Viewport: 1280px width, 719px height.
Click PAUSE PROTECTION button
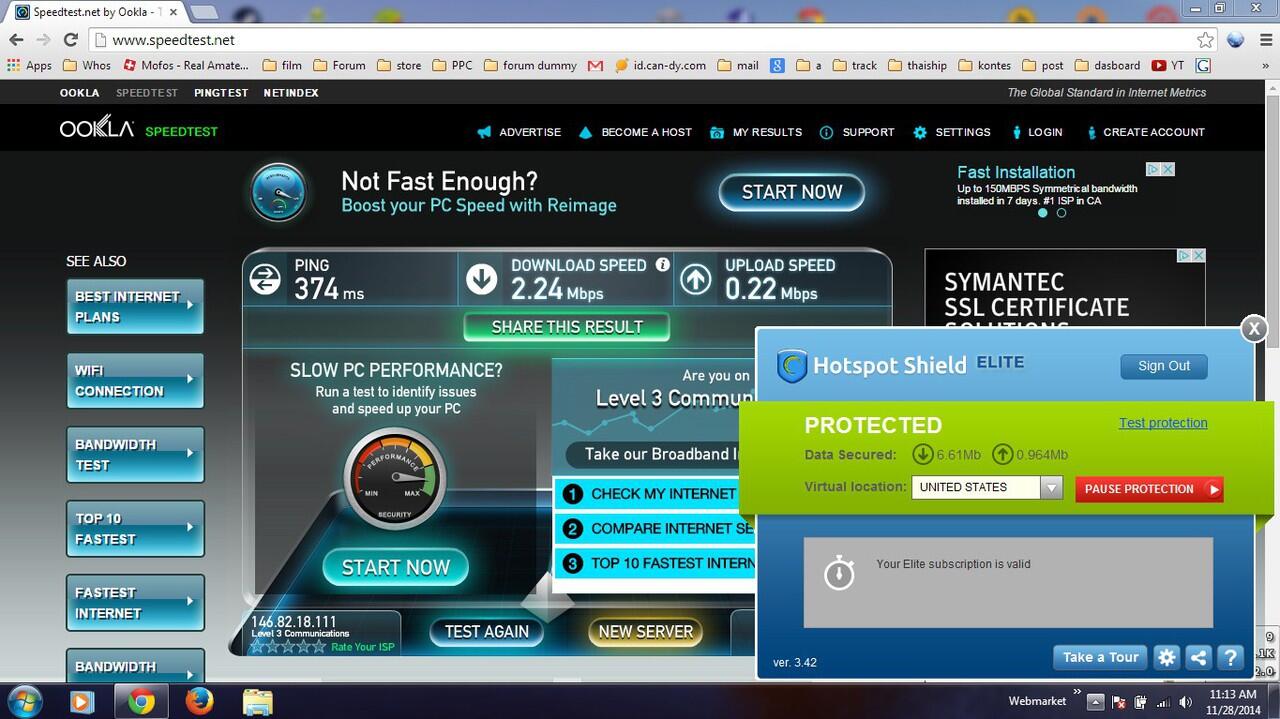pyautogui.click(x=1149, y=489)
